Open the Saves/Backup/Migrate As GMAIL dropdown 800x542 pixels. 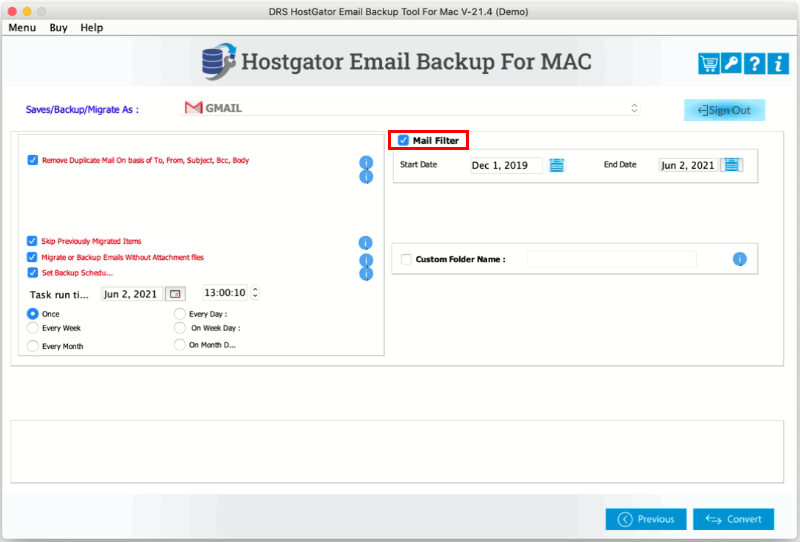tap(410, 108)
